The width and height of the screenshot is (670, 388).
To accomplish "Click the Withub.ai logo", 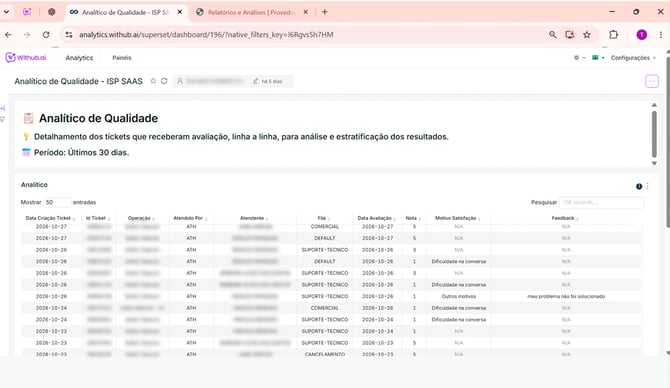I will (26, 57).
